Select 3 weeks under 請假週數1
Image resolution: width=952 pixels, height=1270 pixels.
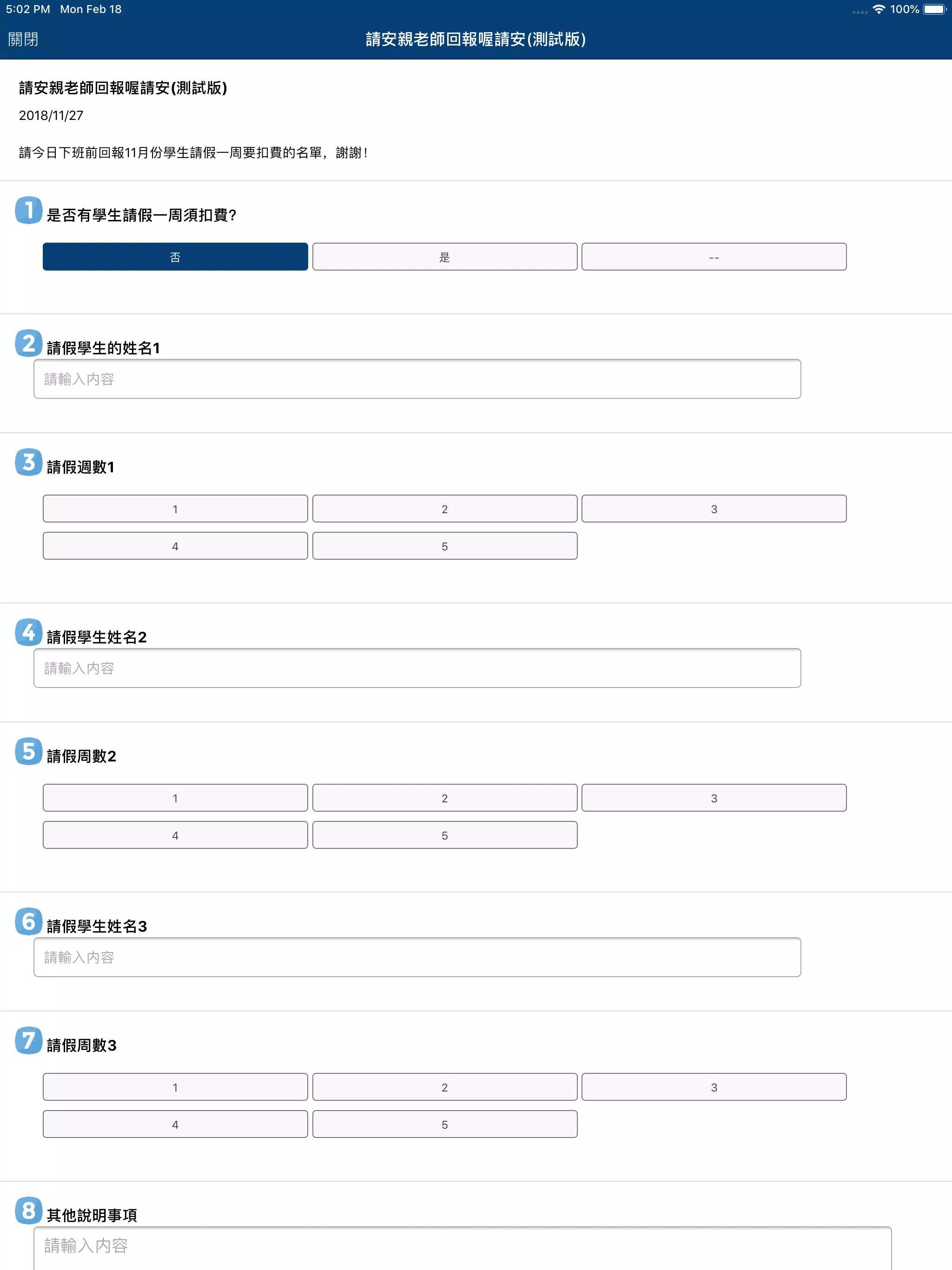(714, 509)
